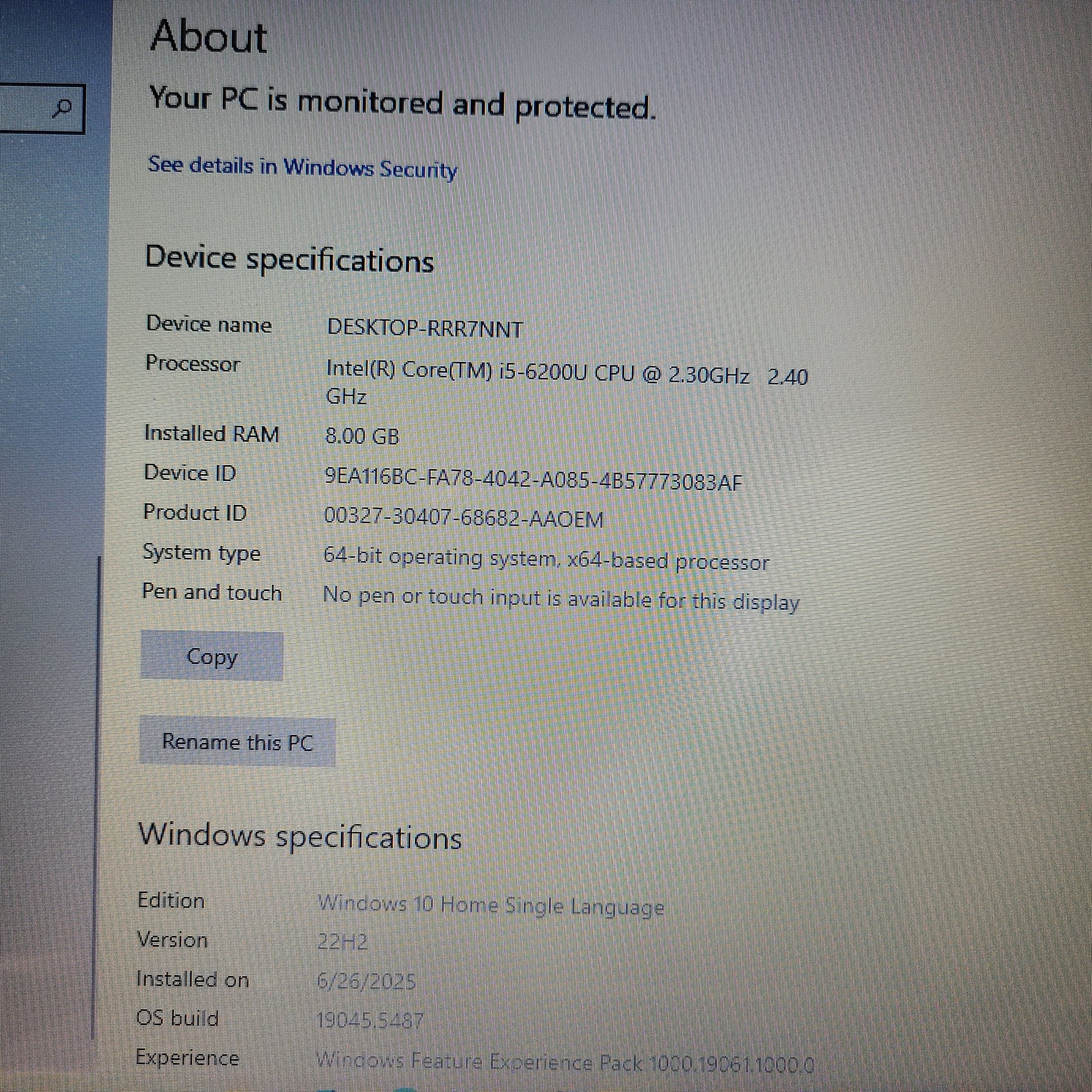The height and width of the screenshot is (1092, 1092).
Task: Click the OS build number 19045.5487
Action: (x=369, y=1020)
